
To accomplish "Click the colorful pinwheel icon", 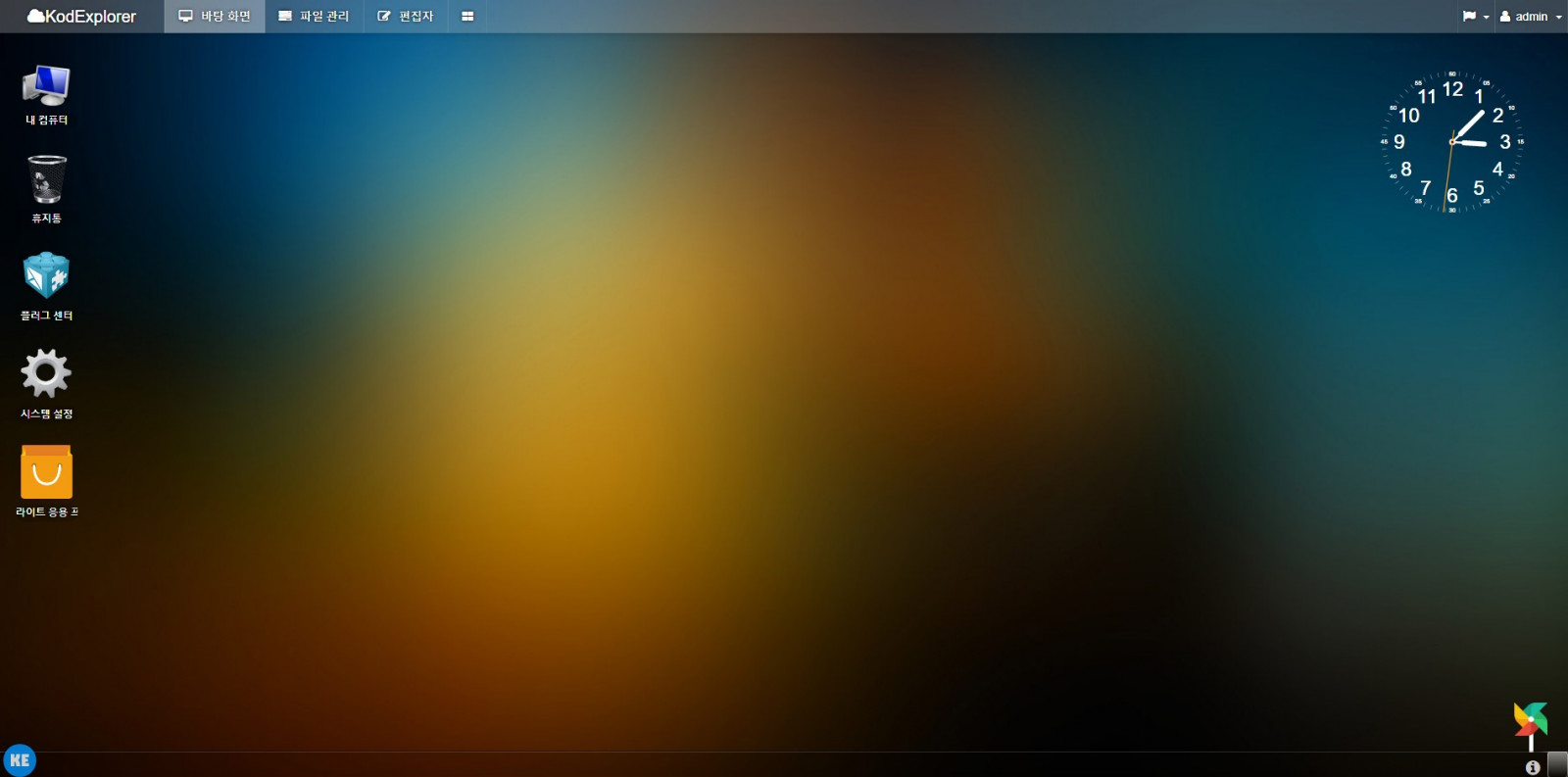I will pos(1530,724).
